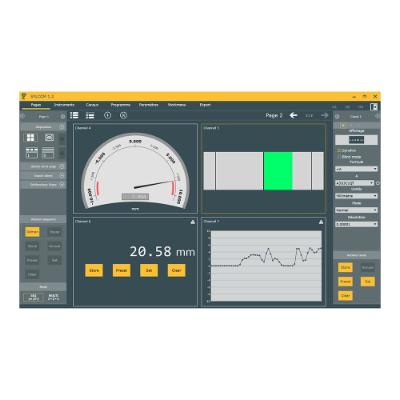The height and width of the screenshot is (400, 400).
Task: Click the yellow Clear button in right panel
Action: click(x=345, y=296)
